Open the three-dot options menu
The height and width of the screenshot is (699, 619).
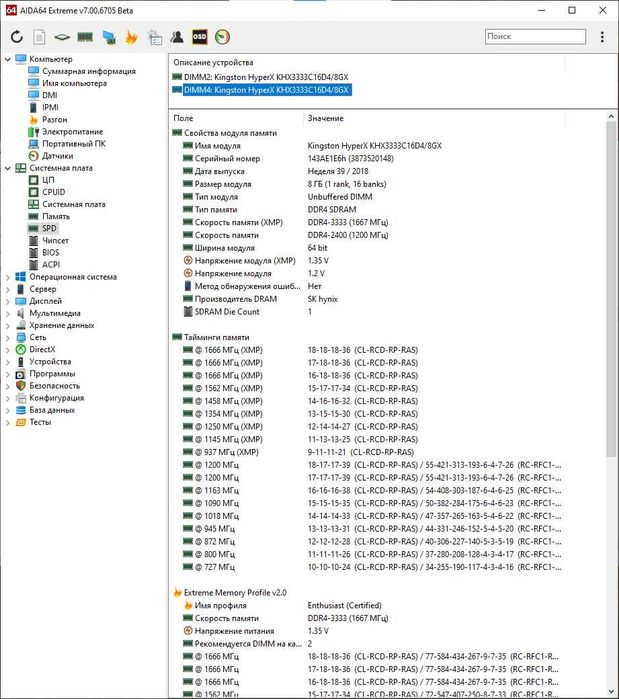click(602, 37)
